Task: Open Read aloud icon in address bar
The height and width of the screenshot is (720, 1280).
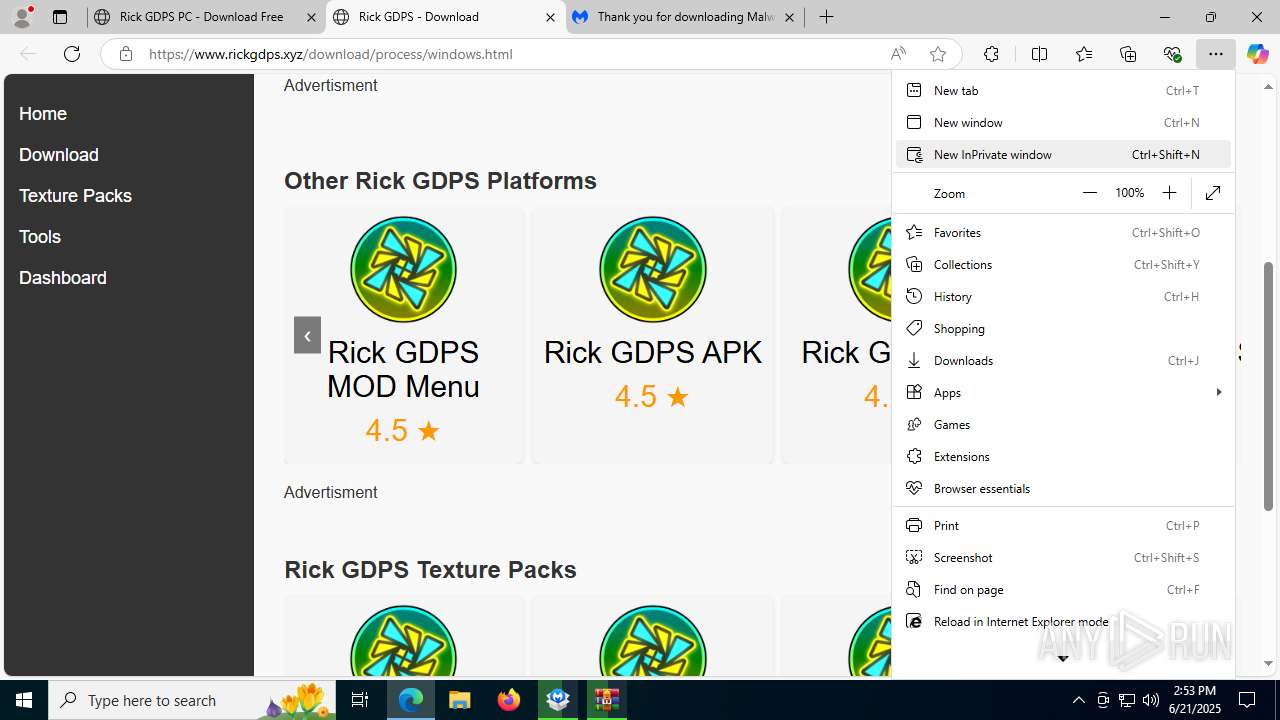Action: 898,54
